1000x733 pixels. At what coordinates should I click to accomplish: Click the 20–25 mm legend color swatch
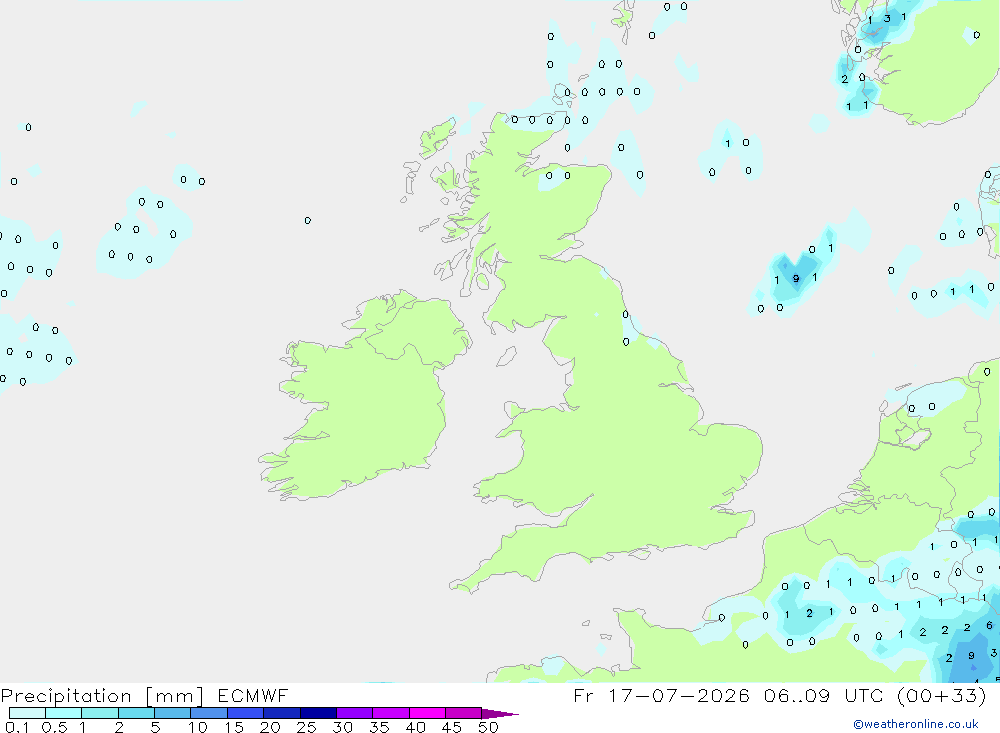tap(281, 713)
